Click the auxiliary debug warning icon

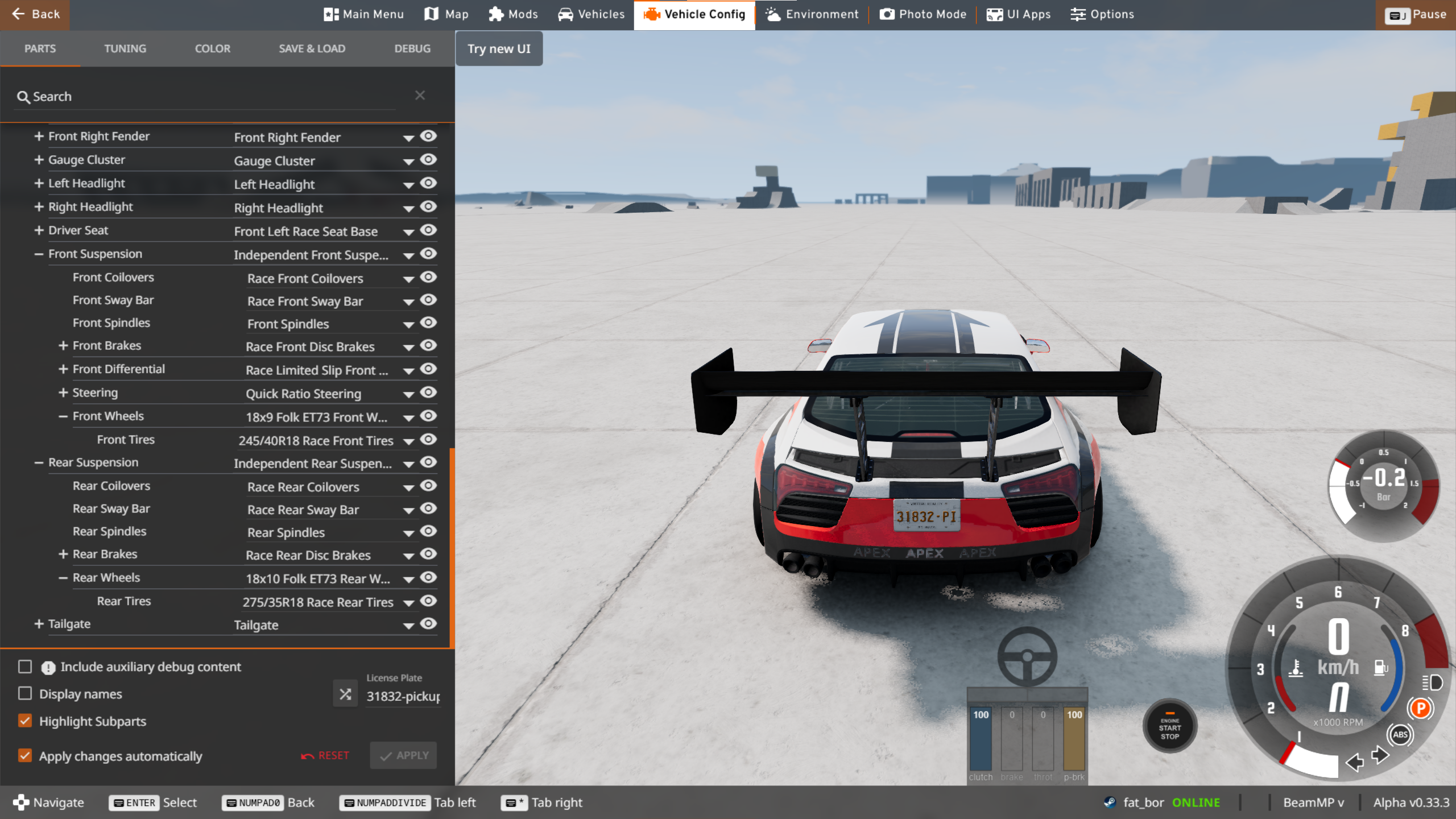pos(48,668)
